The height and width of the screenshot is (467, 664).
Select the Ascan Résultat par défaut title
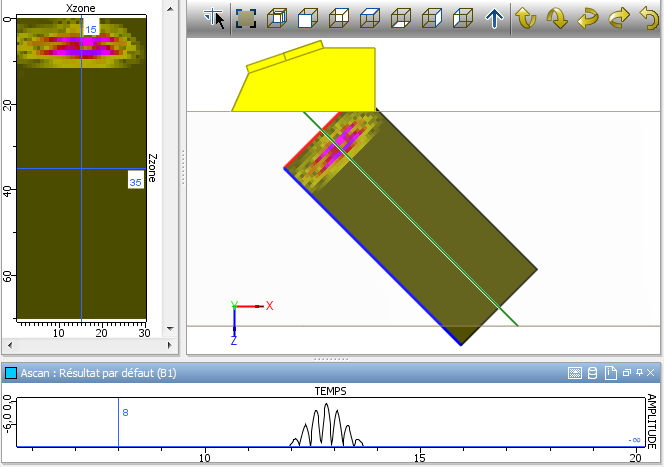[92, 373]
